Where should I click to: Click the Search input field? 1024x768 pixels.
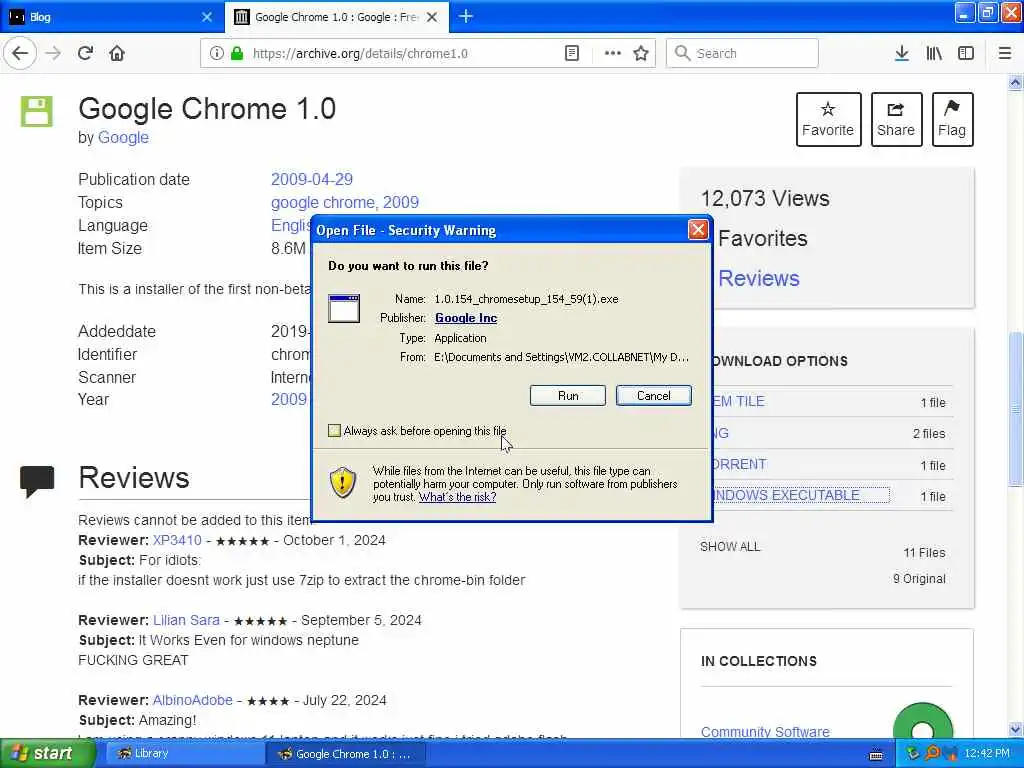pos(742,54)
